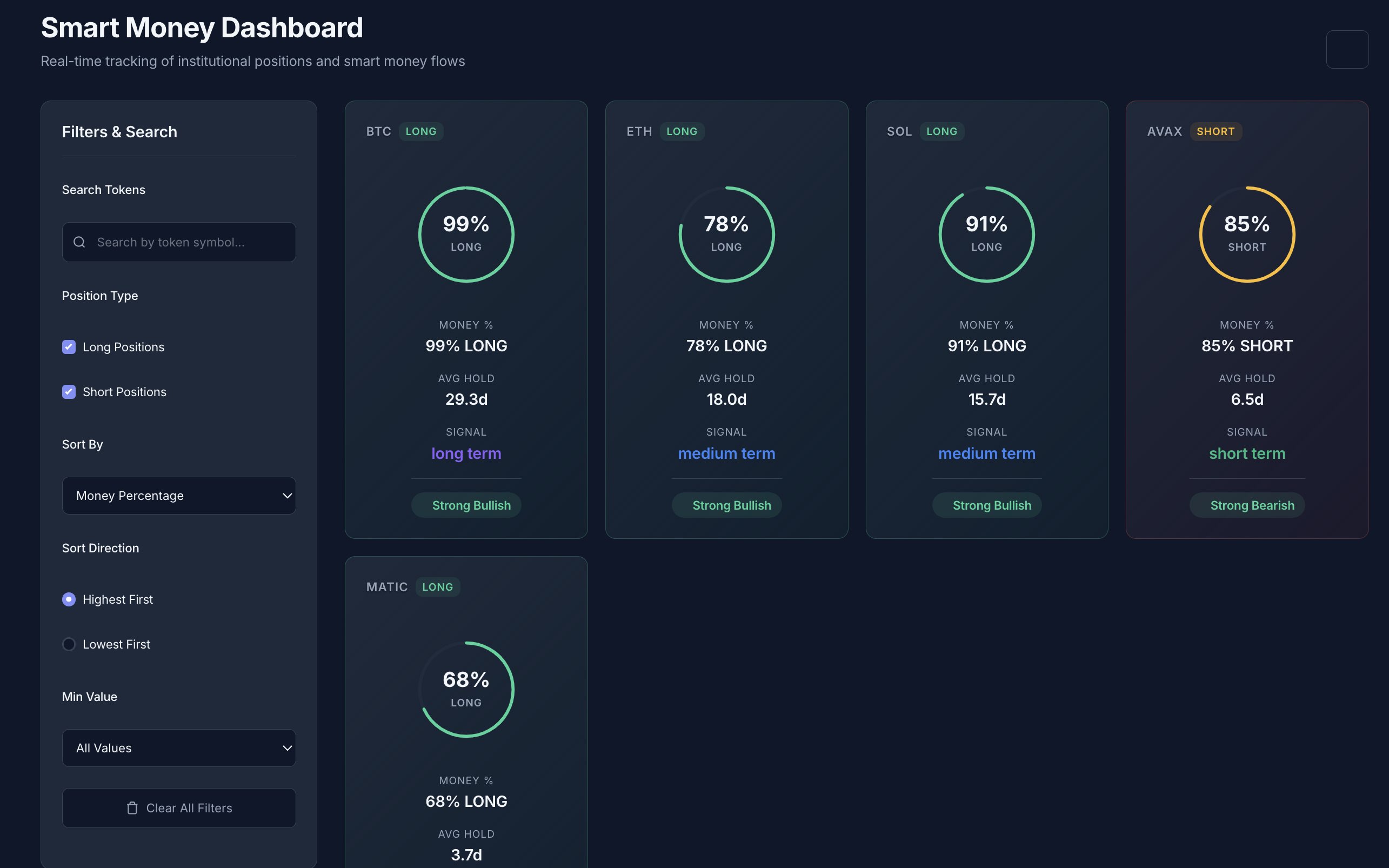
Task: Click the magnifying glass search icon
Action: (79, 242)
